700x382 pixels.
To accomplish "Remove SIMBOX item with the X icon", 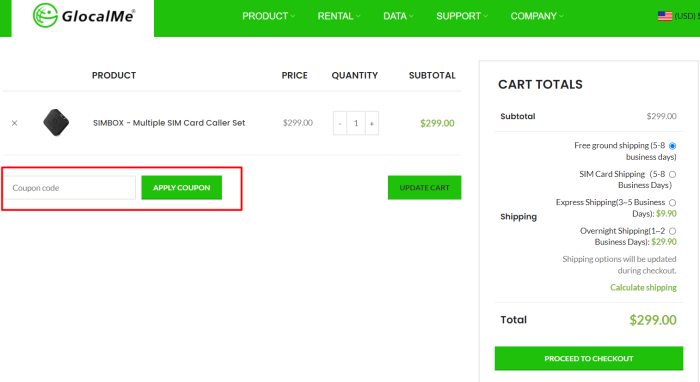I will [x=14, y=123].
